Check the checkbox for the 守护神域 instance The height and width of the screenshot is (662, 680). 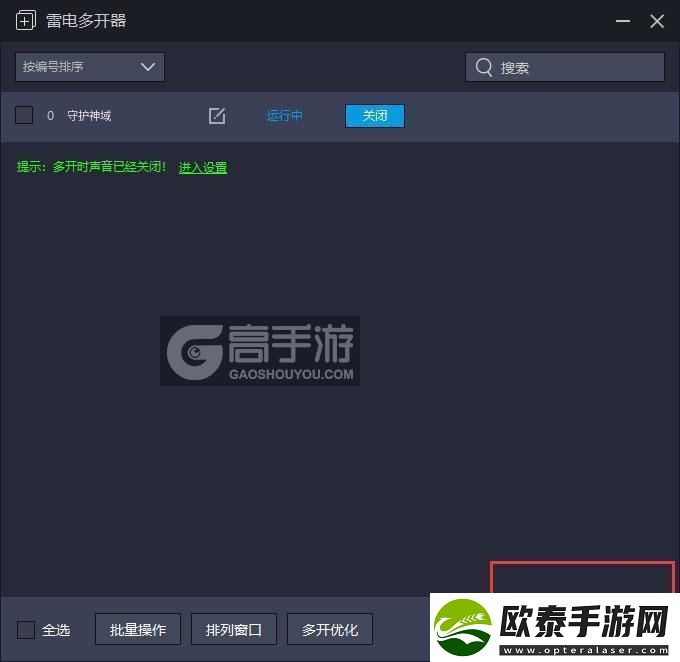[24, 115]
